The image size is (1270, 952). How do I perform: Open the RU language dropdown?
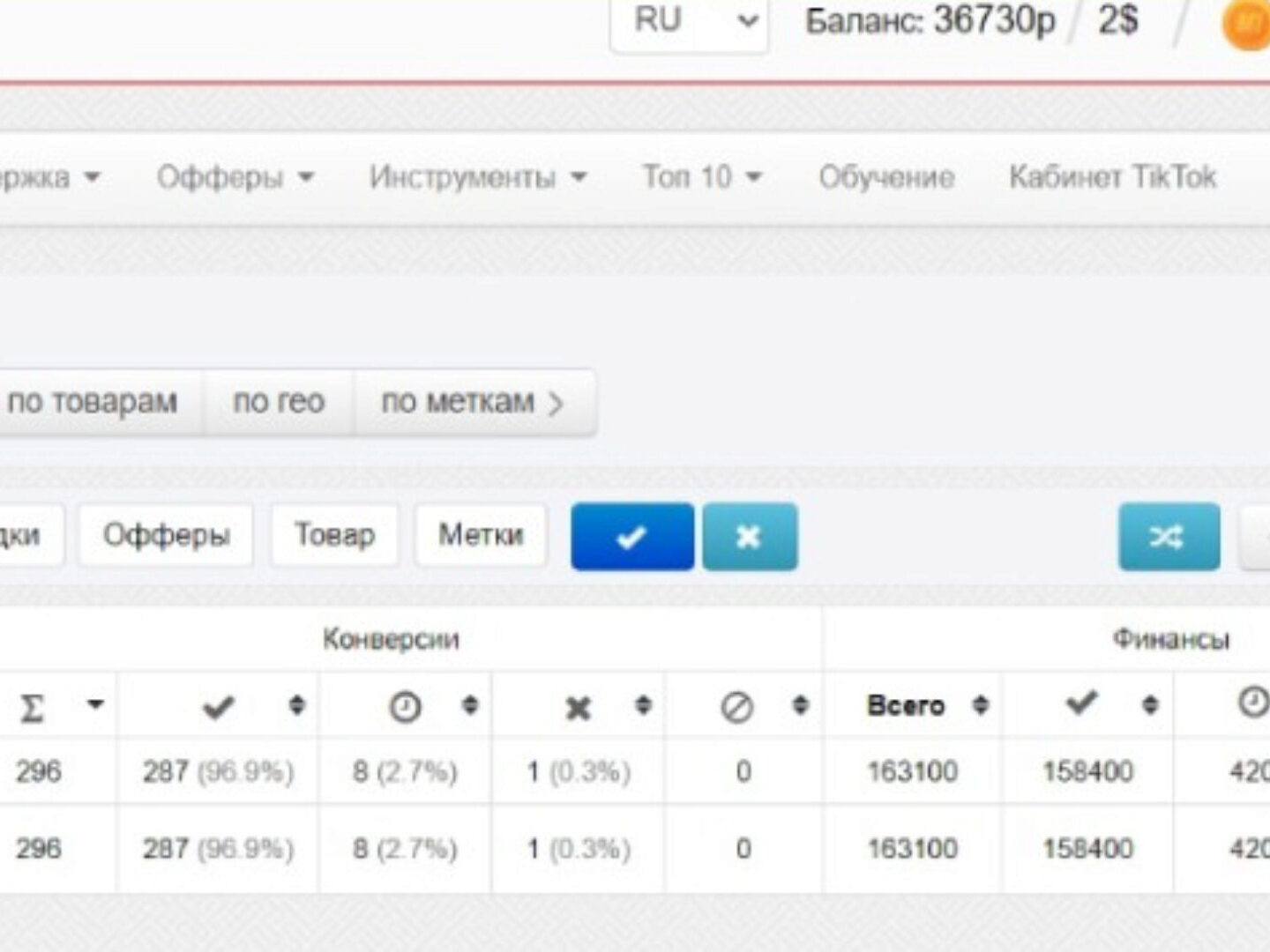(x=689, y=21)
